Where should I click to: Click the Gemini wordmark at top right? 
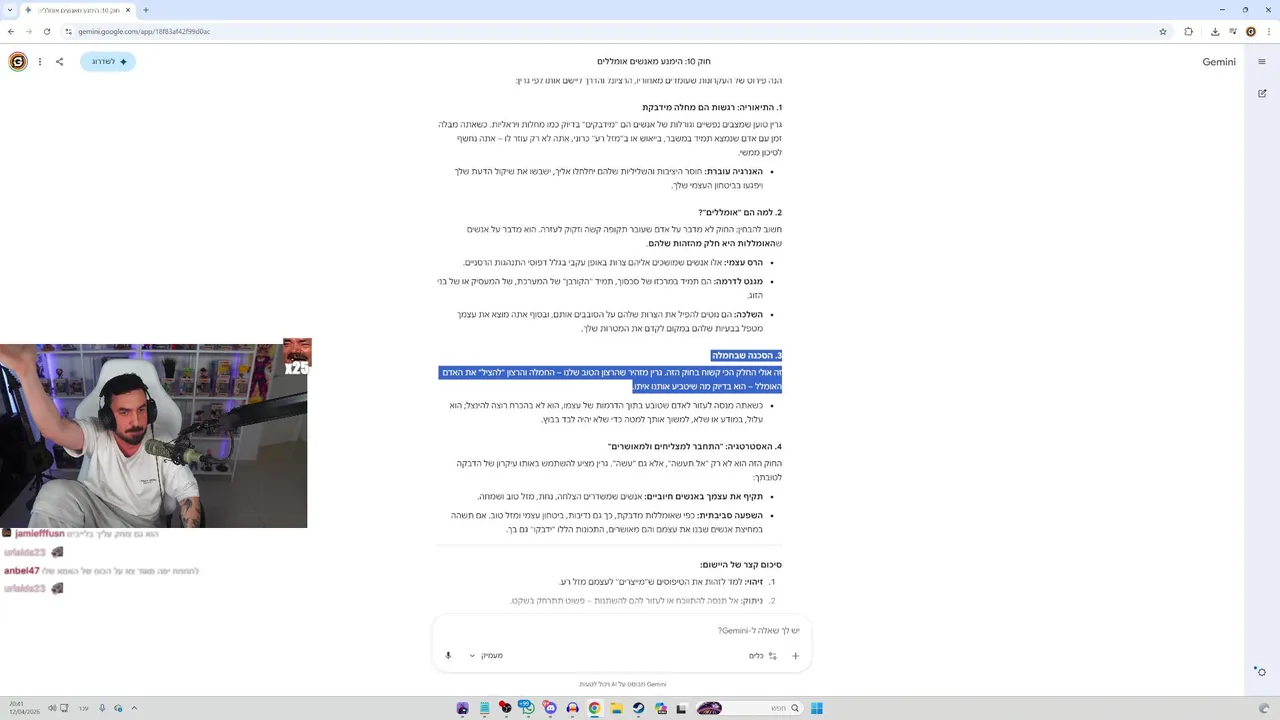tap(1219, 62)
